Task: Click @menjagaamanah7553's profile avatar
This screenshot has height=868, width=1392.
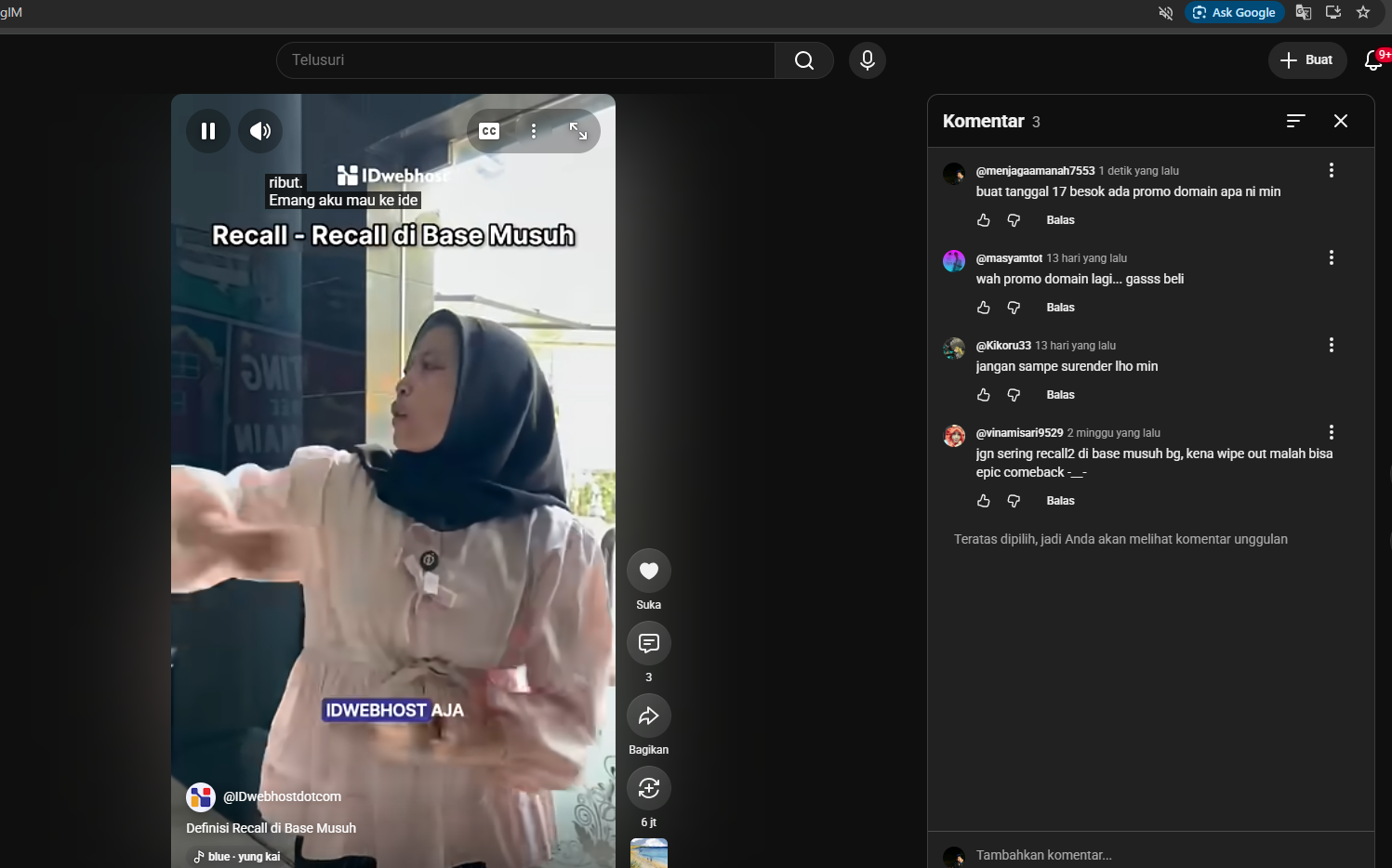Action: tap(954, 174)
